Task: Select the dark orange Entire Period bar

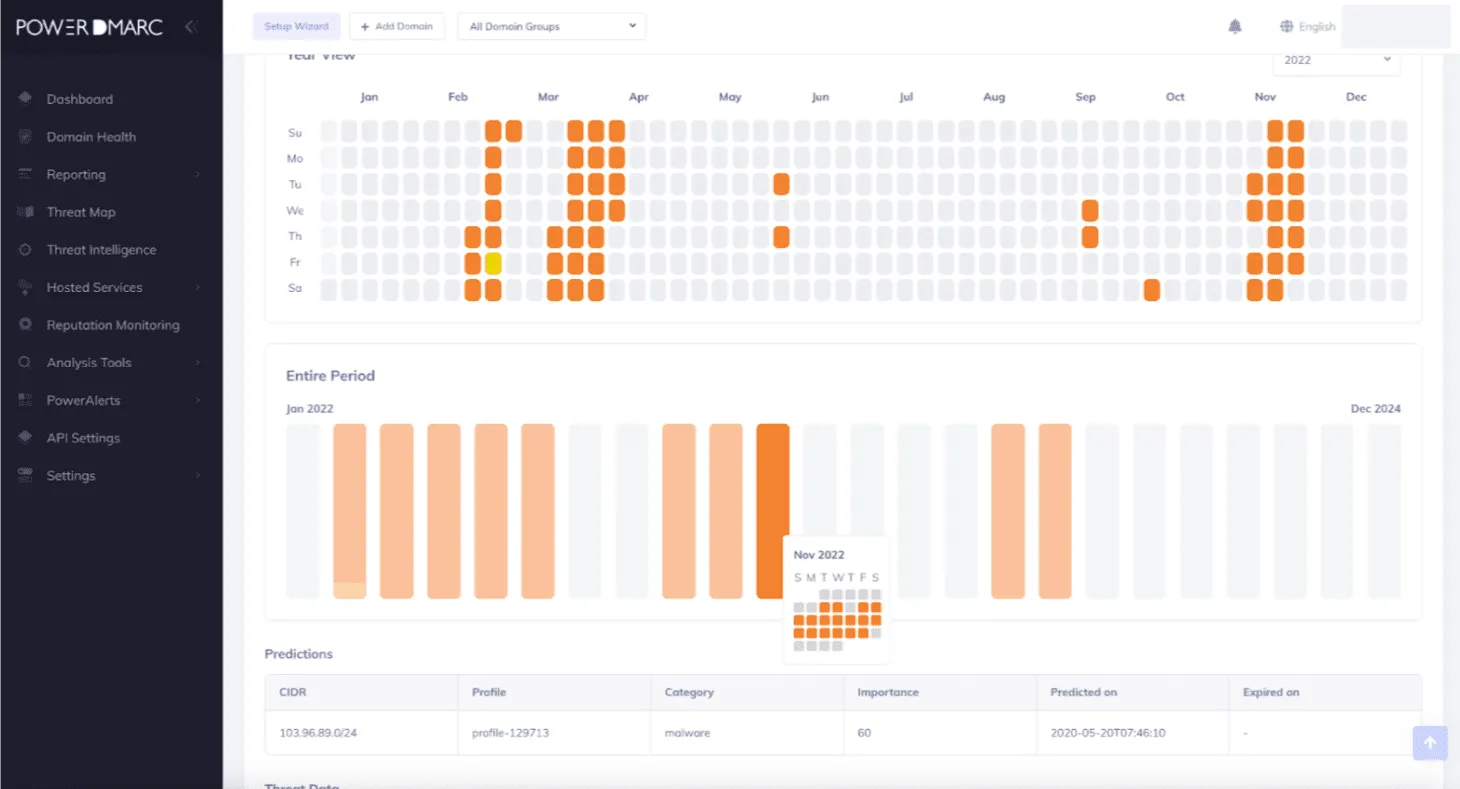Action: point(772,510)
